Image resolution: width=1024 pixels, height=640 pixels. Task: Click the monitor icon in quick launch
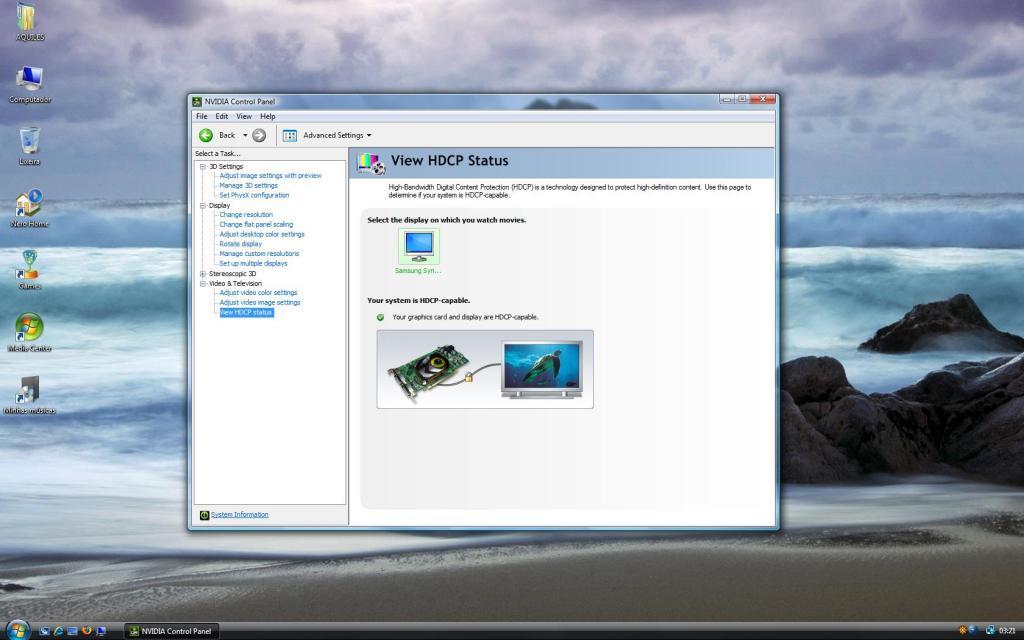101,631
